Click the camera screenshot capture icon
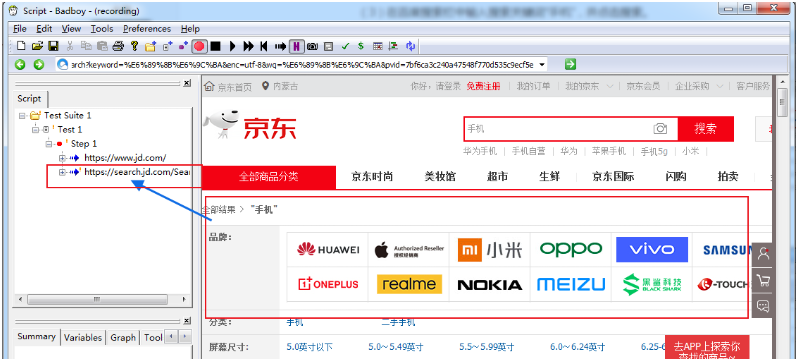Viewport: 801px width, 364px height. (x=312, y=46)
